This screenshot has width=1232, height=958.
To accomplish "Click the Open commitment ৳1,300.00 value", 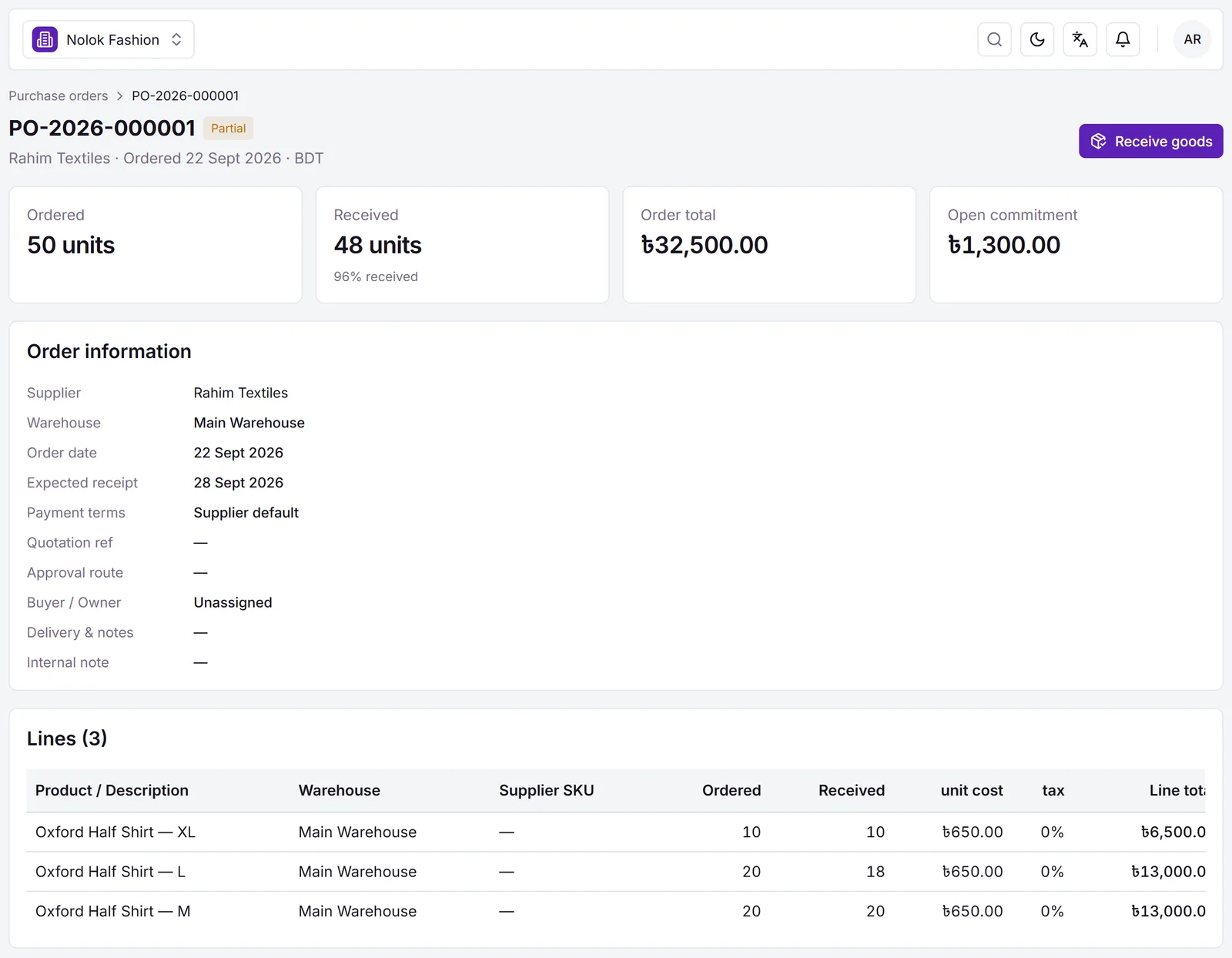I will (1003, 245).
